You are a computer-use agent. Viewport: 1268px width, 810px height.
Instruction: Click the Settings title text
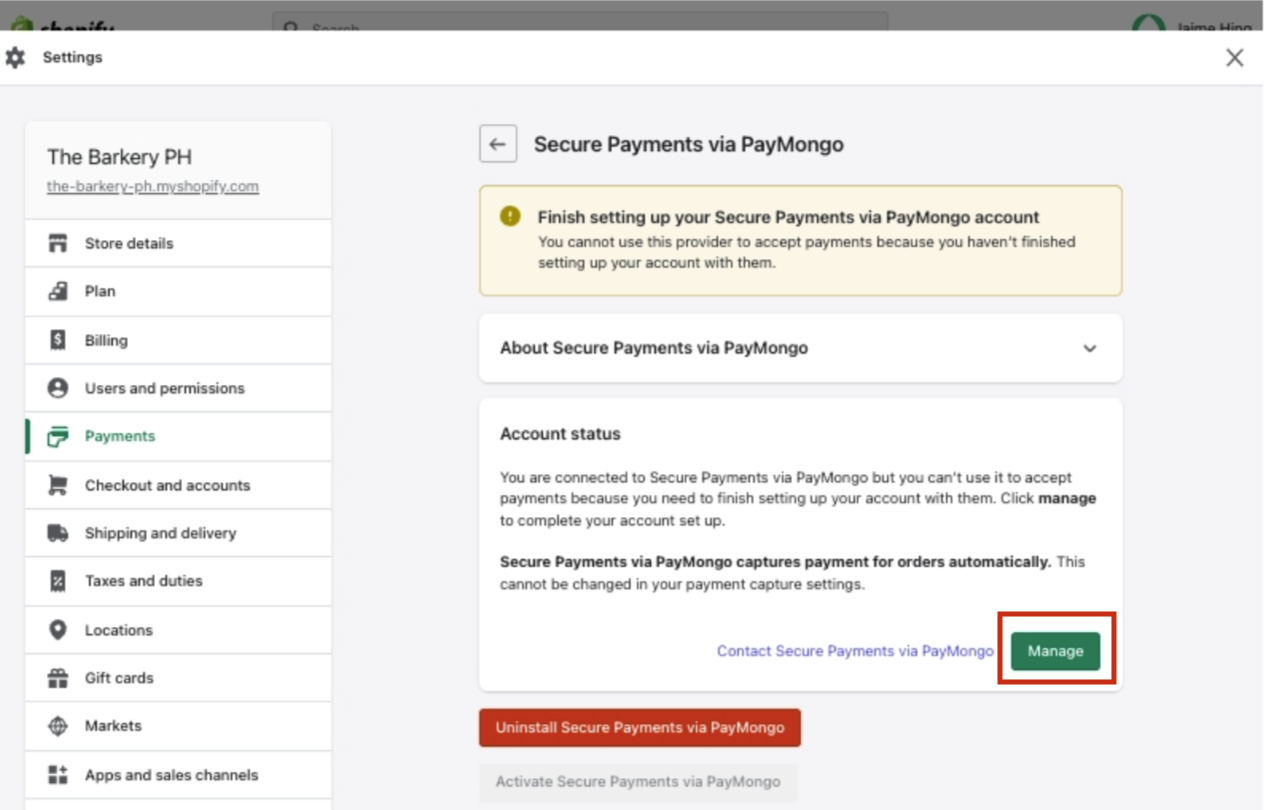[x=72, y=57]
